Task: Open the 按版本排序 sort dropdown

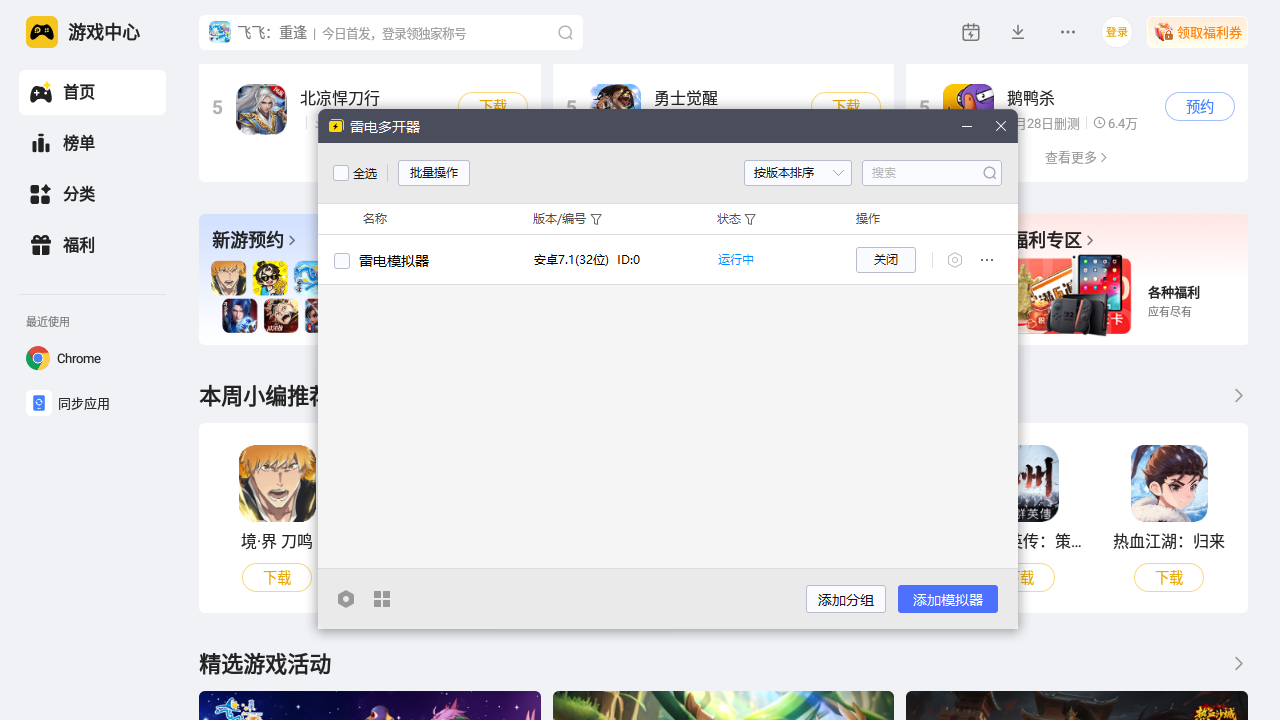Action: (797, 172)
